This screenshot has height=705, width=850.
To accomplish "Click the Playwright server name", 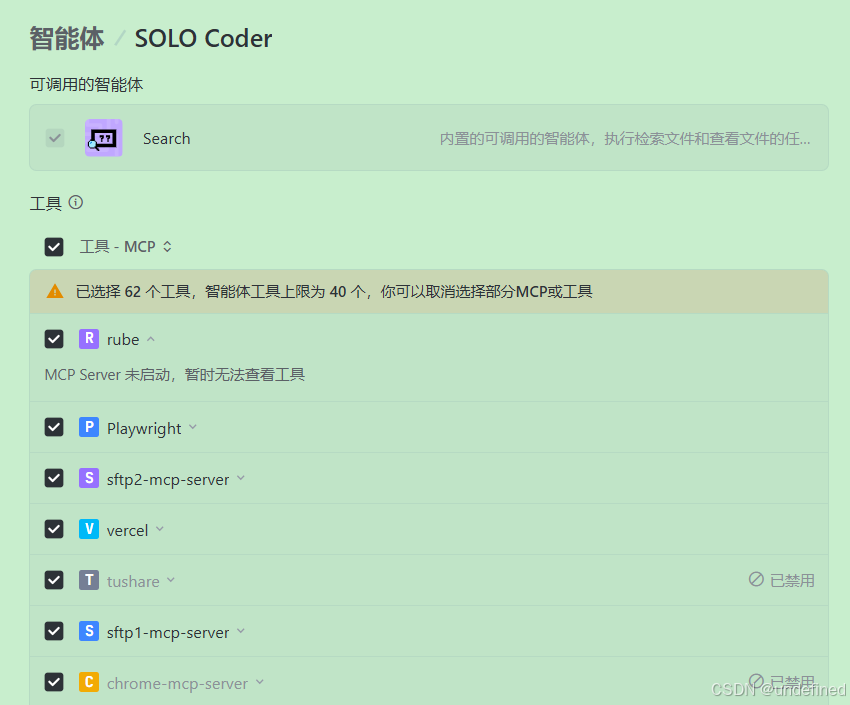I will (x=144, y=429).
